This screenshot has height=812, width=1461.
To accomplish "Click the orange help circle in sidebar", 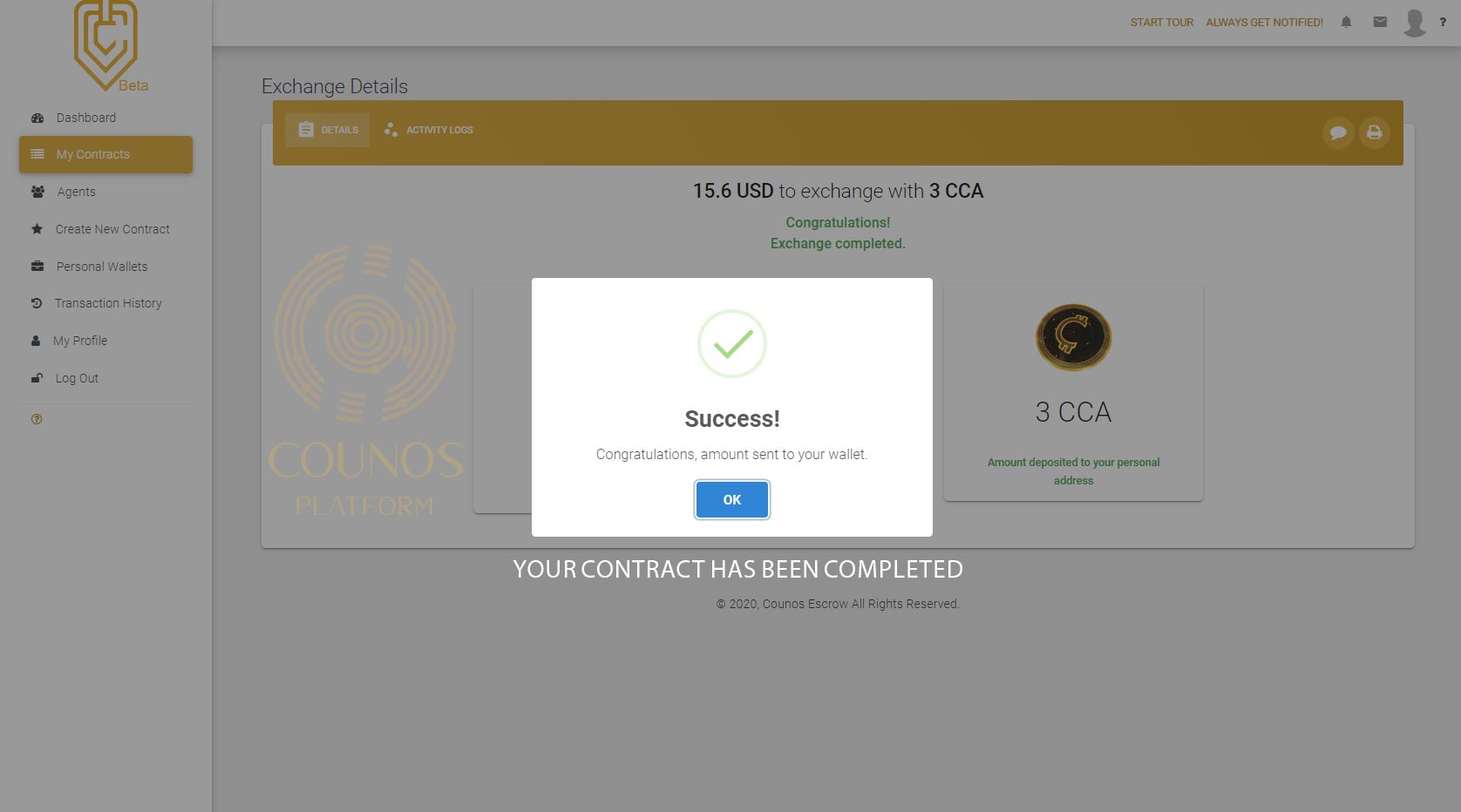I will pos(37,419).
